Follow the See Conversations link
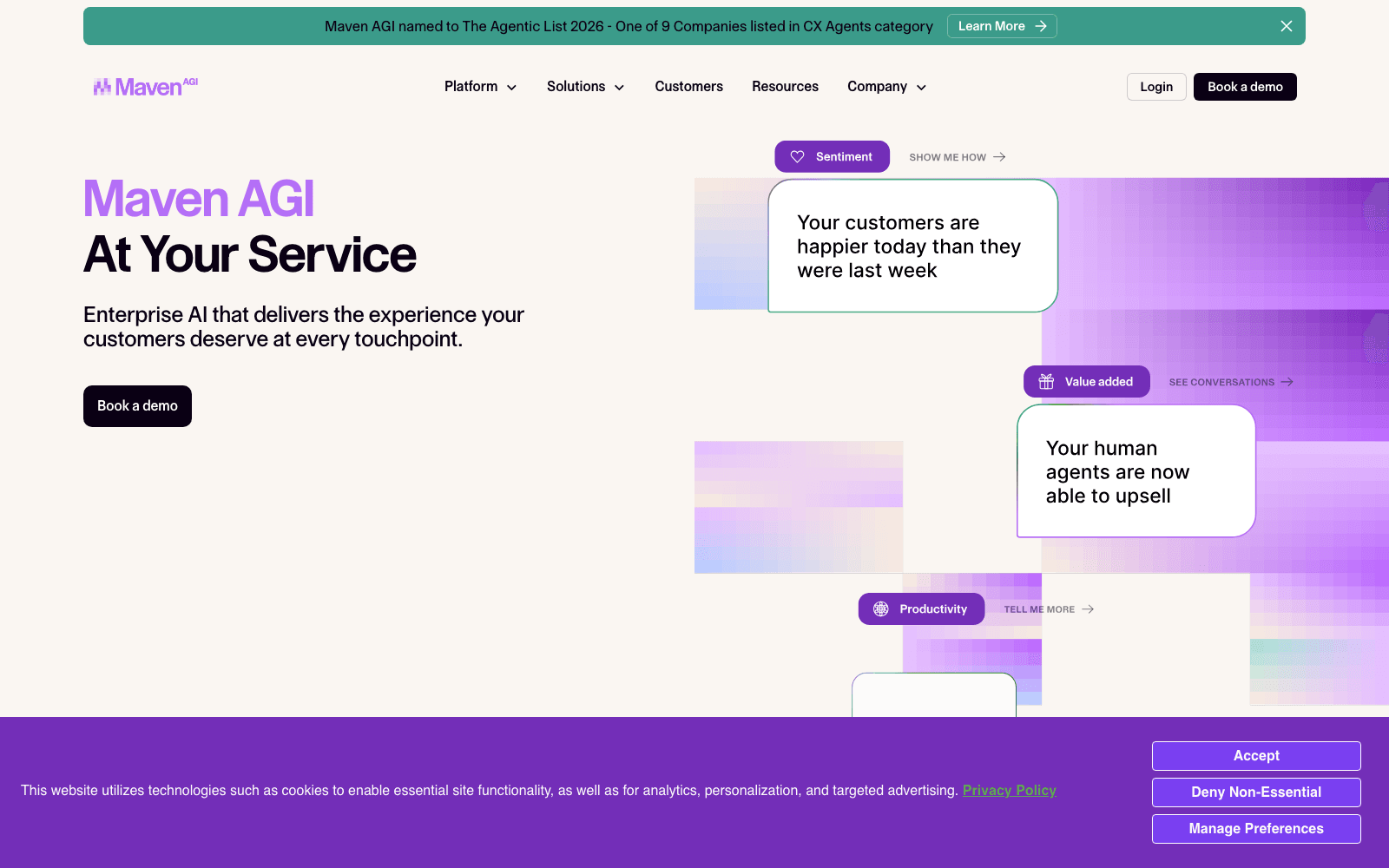This screenshot has height=868, width=1389. 1231,382
